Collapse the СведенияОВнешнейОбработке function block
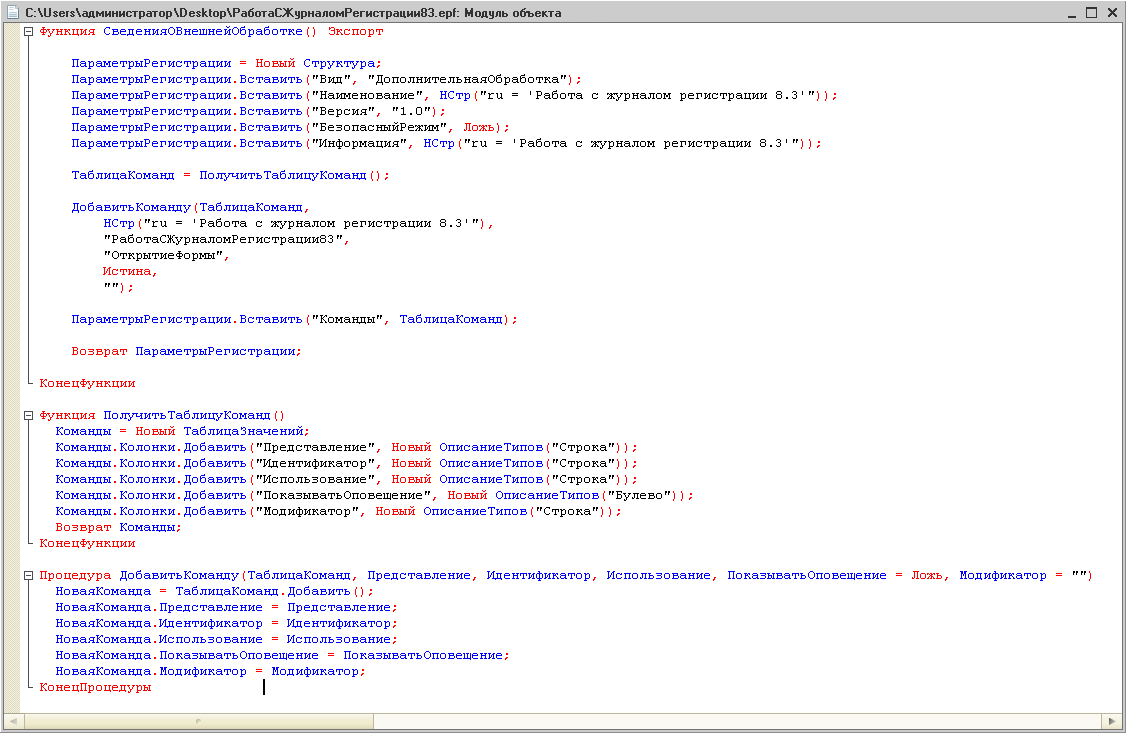The image size is (1126, 733). coord(29,32)
